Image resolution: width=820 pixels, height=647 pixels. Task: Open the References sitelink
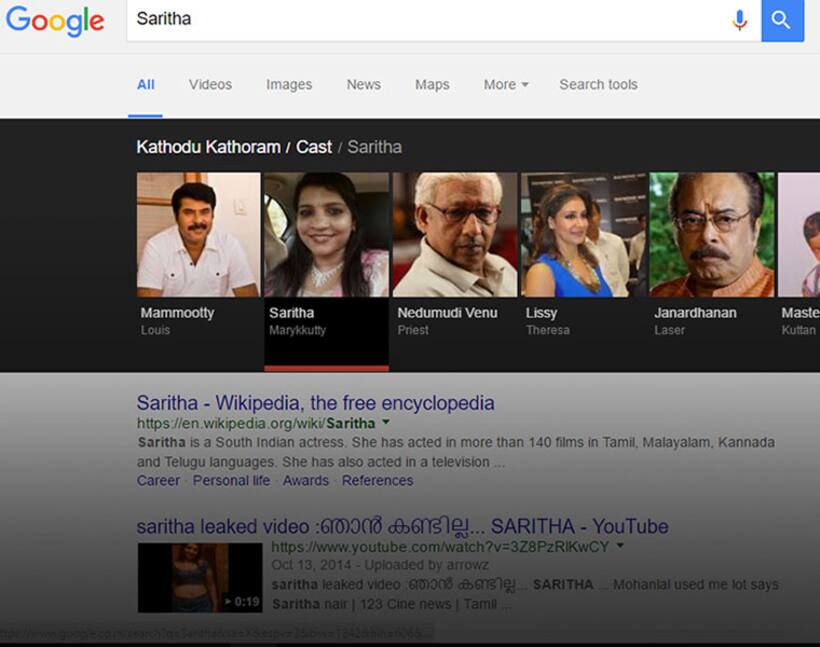pyautogui.click(x=378, y=481)
